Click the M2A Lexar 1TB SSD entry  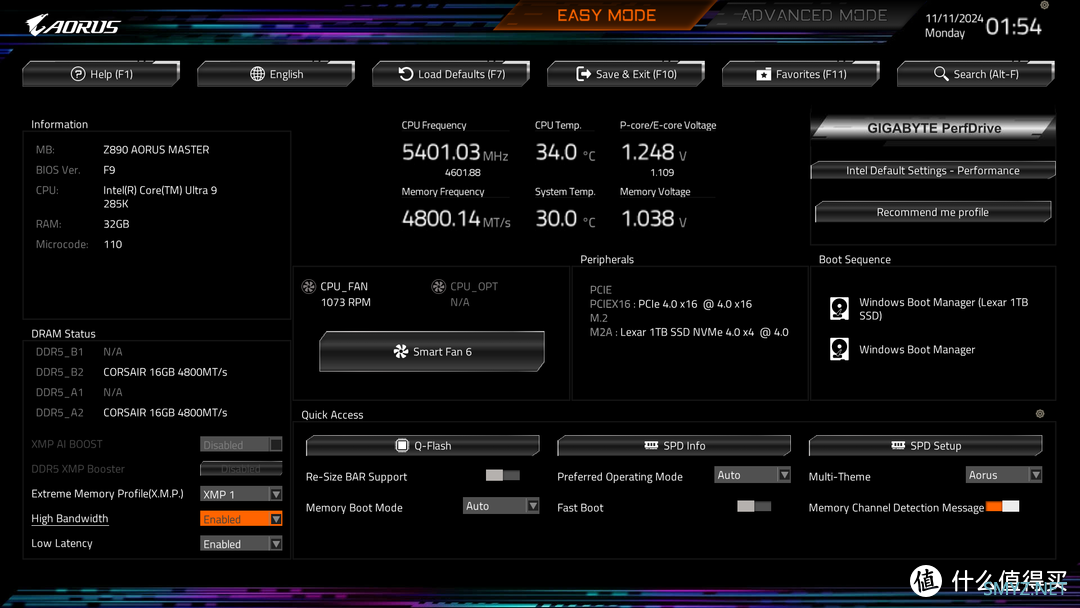689,332
